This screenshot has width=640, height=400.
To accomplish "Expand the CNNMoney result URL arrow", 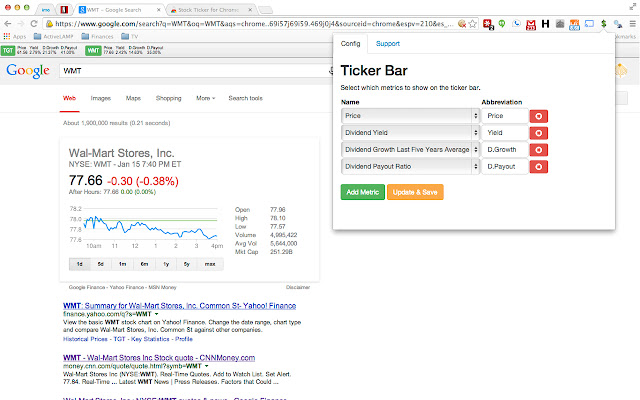I will point(207,366).
